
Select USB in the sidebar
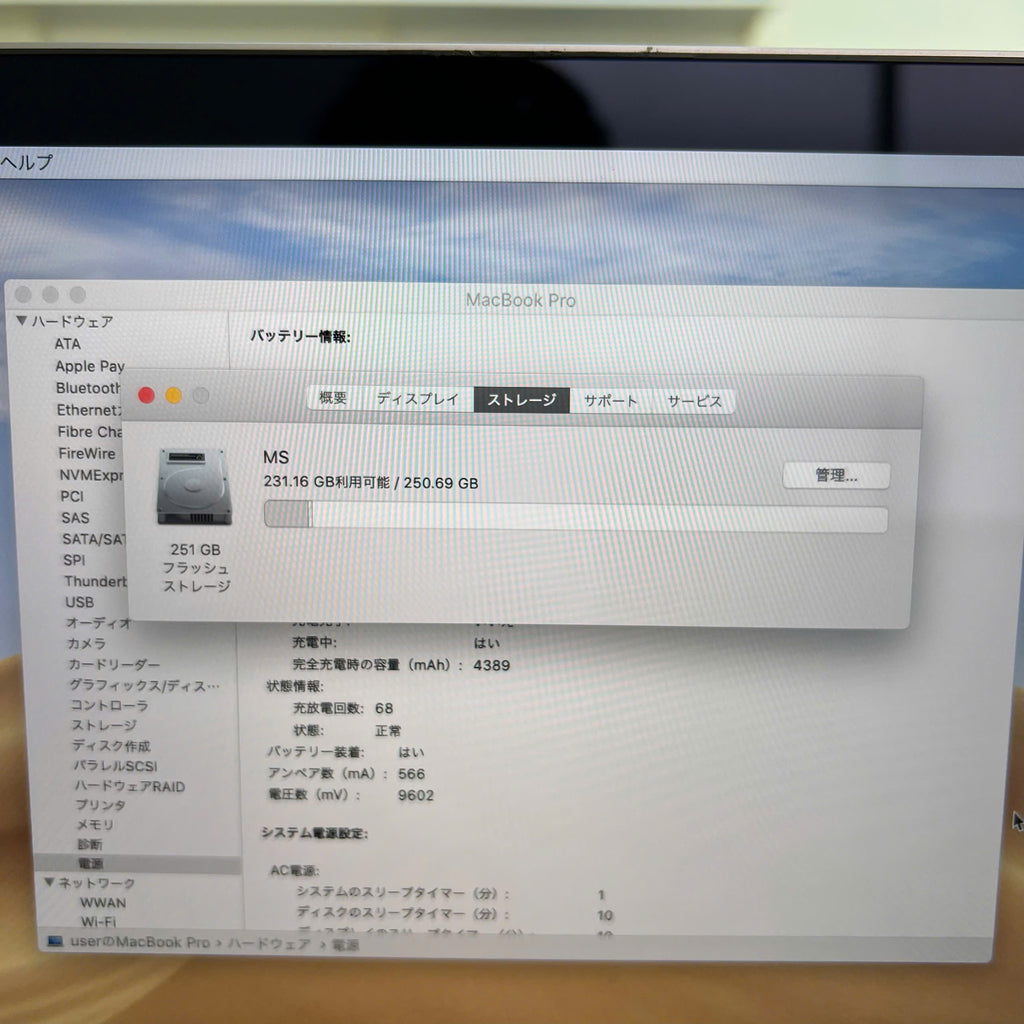coord(79,602)
